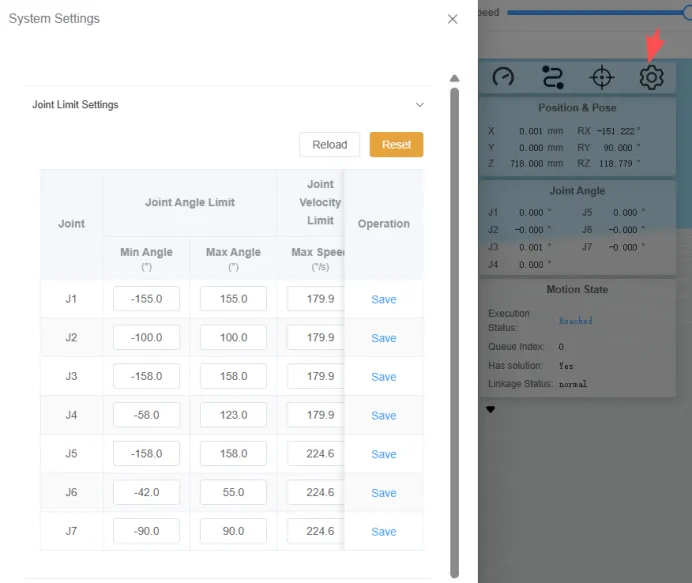Click scrollbar up arrow in settings
Viewport: 692px width, 583px height.
(454, 78)
